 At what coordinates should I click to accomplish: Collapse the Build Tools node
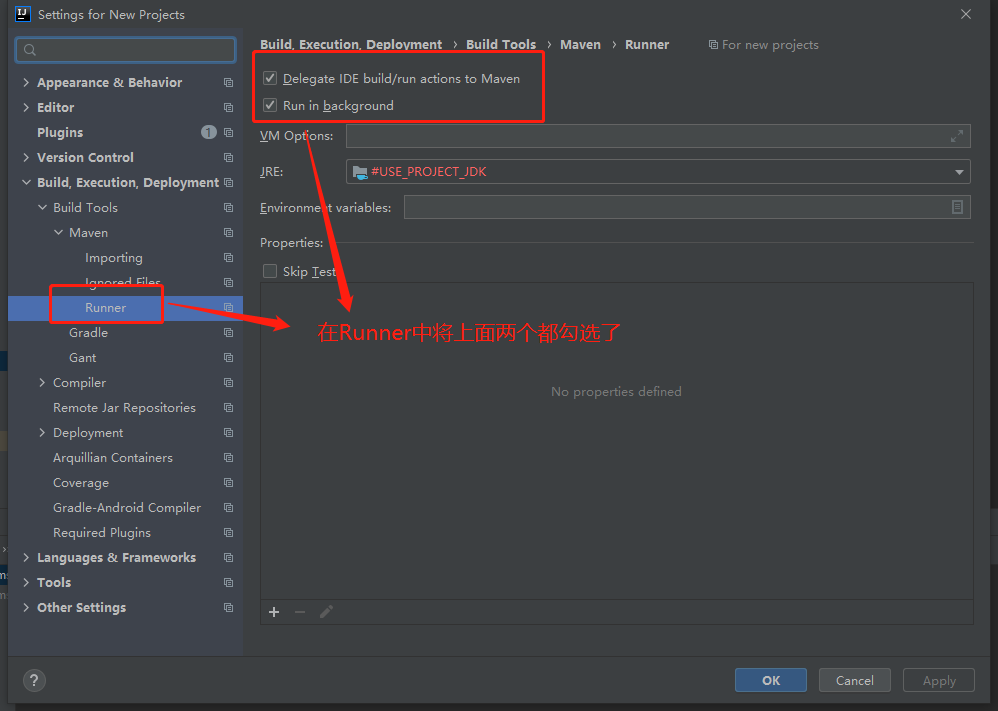(42, 208)
